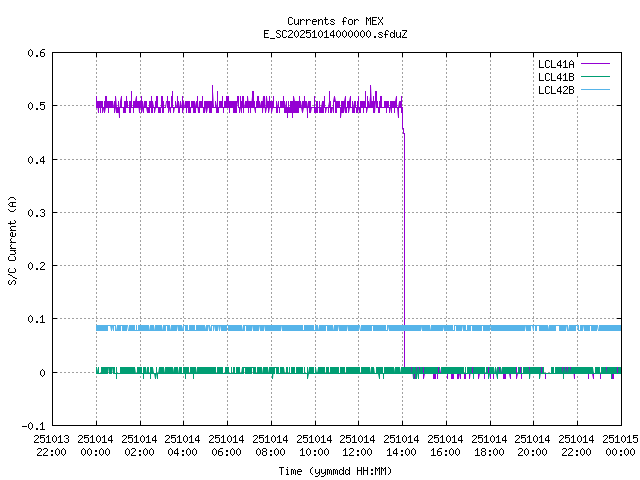640x480 pixels.
Task: Click the purple LCL41A legend line sample
Action: [594, 64]
